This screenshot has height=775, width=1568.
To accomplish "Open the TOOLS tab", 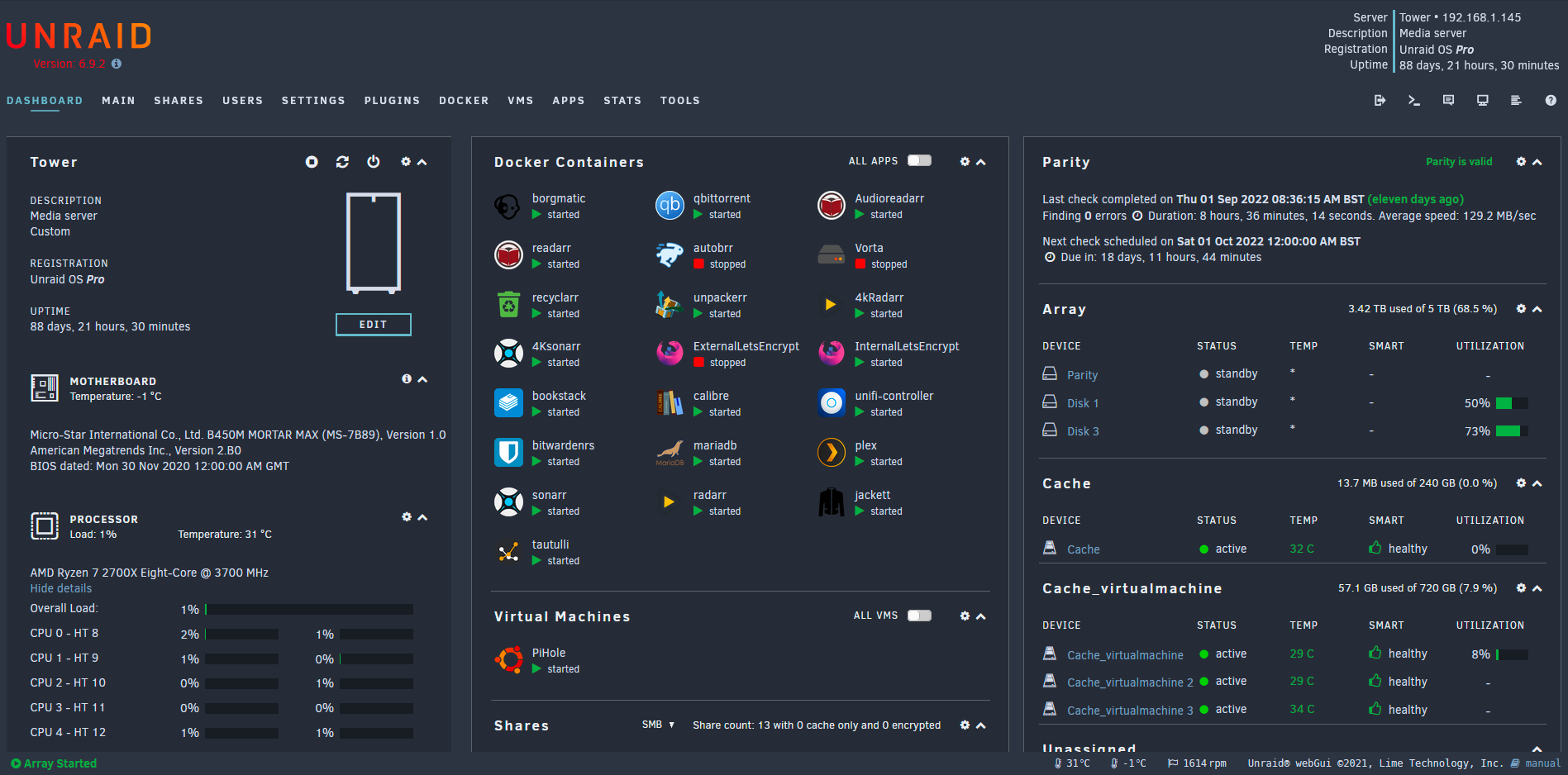I will pyautogui.click(x=680, y=101).
